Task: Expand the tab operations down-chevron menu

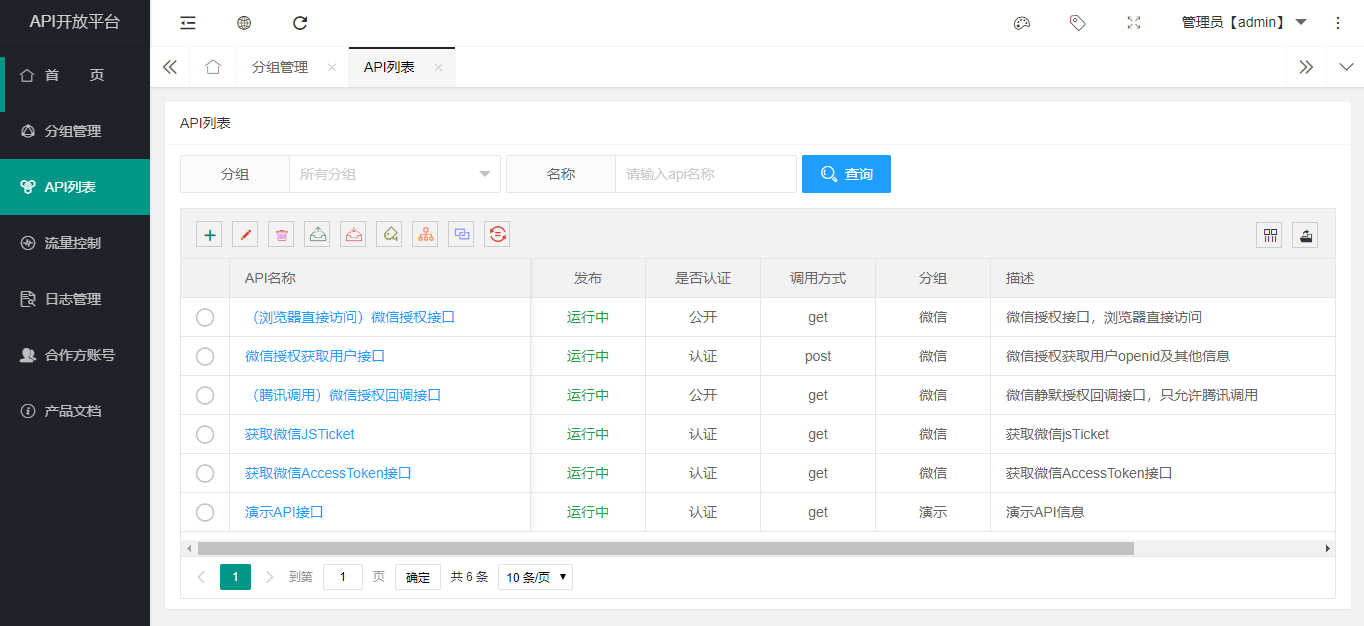Action: (x=1345, y=67)
